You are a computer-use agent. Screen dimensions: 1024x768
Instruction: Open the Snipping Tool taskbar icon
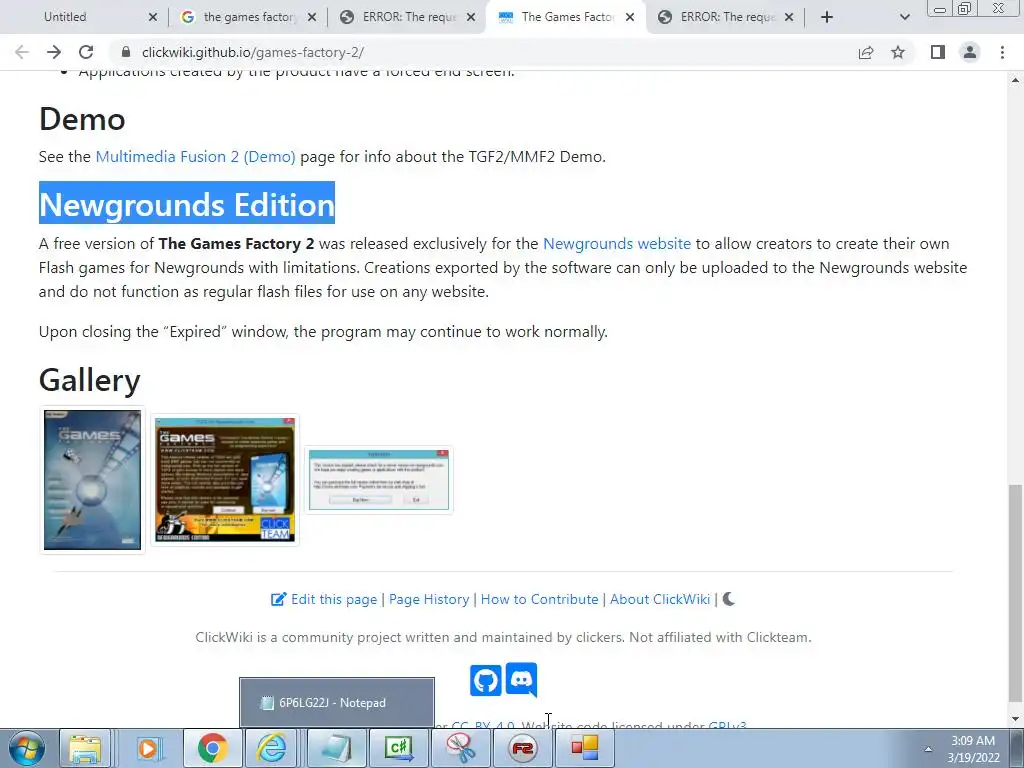click(461, 748)
